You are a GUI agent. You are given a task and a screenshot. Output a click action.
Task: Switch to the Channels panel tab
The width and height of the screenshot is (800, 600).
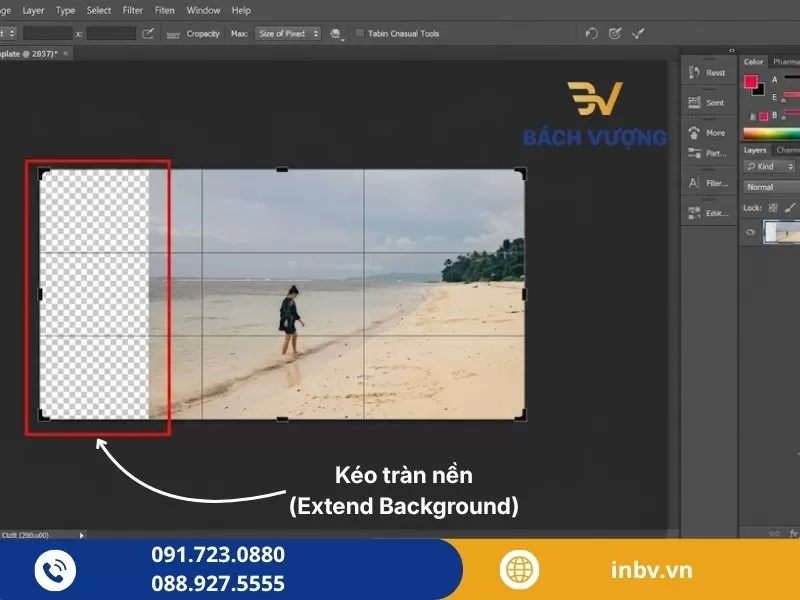787,150
